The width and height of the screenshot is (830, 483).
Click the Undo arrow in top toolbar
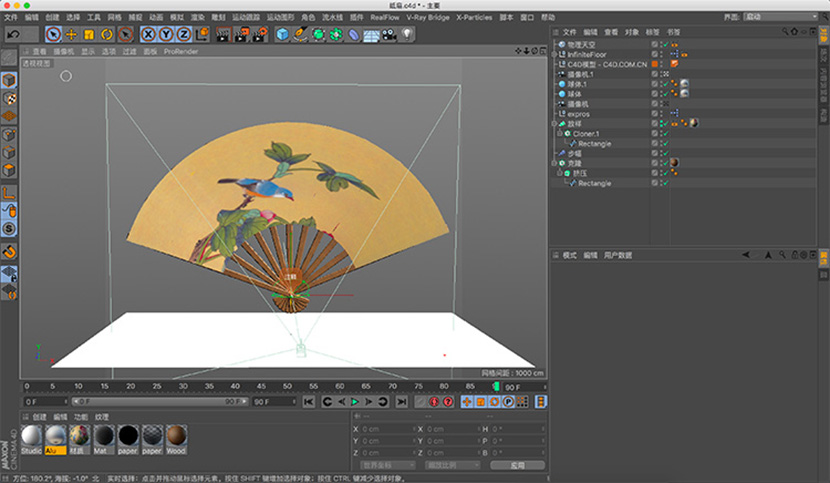(x=13, y=34)
